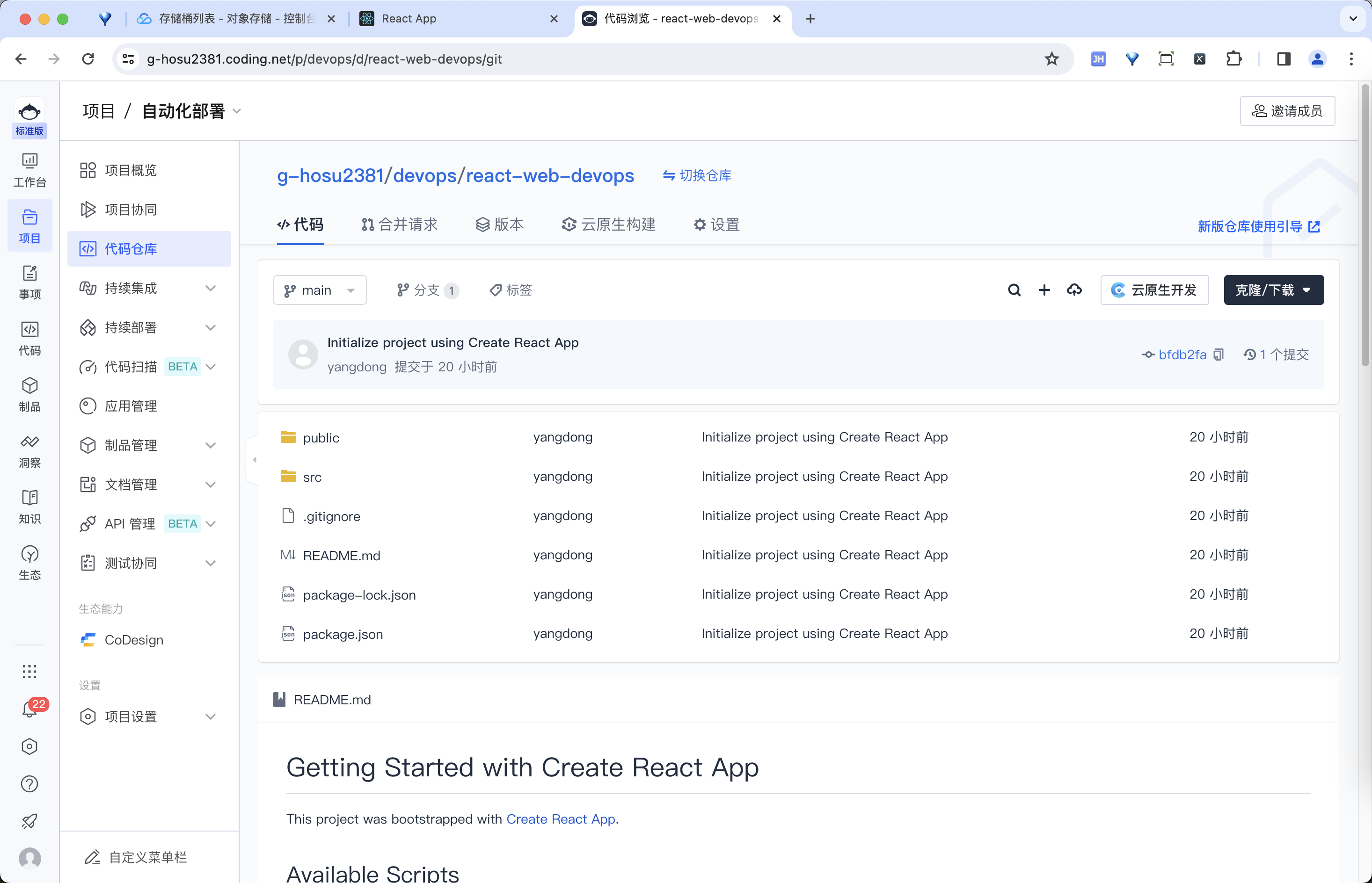Open the 克隆/下载 clone dropdown
Image resolution: width=1372 pixels, height=883 pixels.
click(x=1273, y=290)
